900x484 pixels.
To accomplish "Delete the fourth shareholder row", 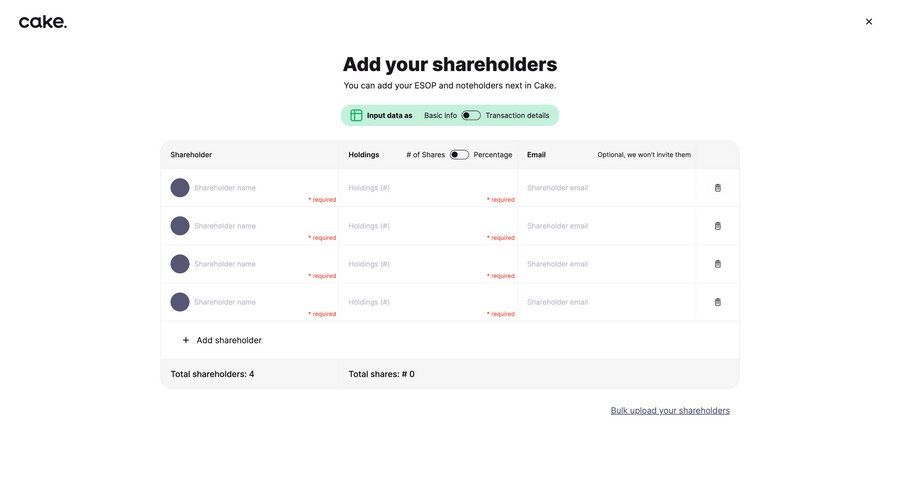I will (x=717, y=302).
